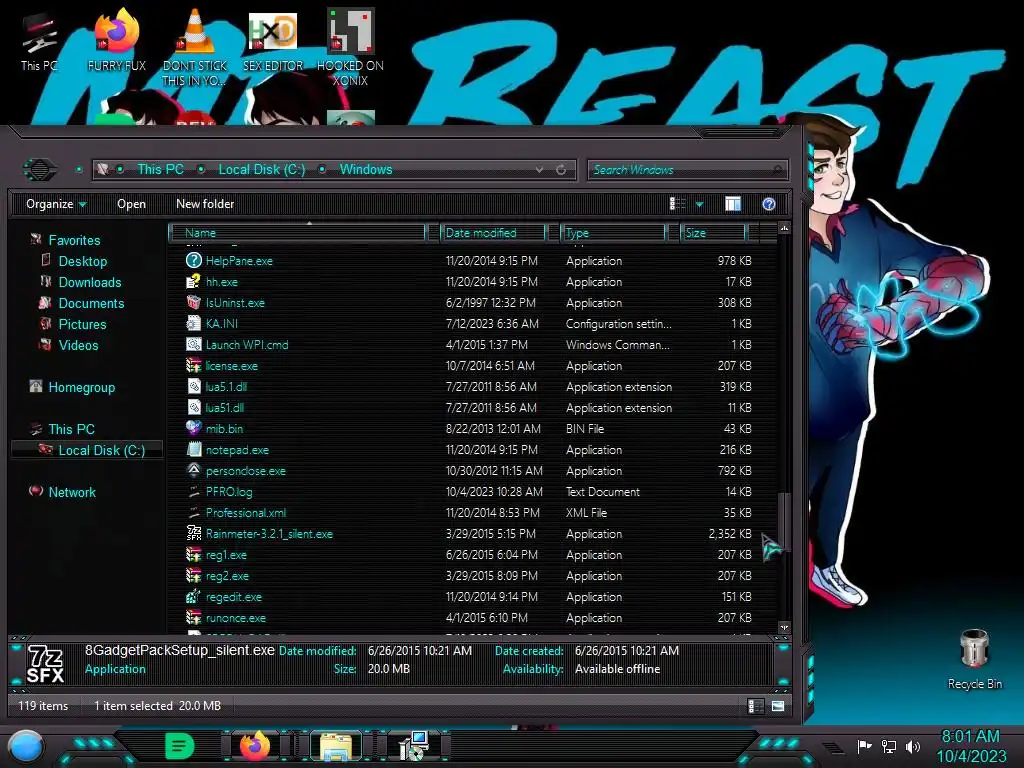Click the KA.INI file icon
This screenshot has width=1024, height=768.
(193, 323)
